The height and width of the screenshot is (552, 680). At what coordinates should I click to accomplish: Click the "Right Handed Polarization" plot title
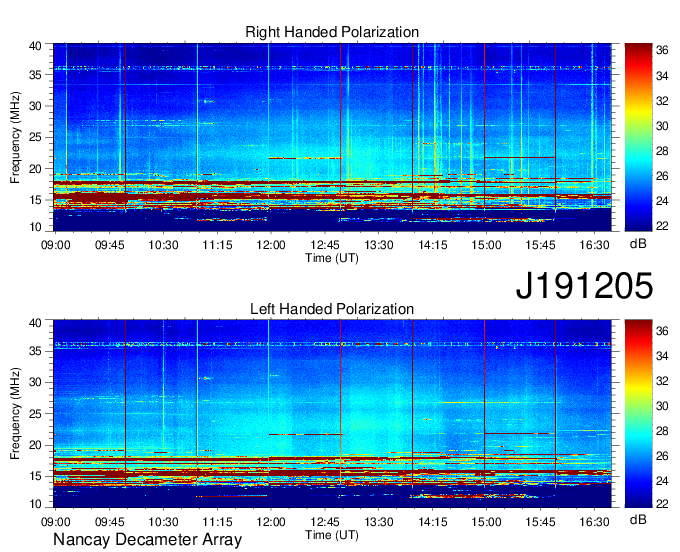(x=332, y=32)
